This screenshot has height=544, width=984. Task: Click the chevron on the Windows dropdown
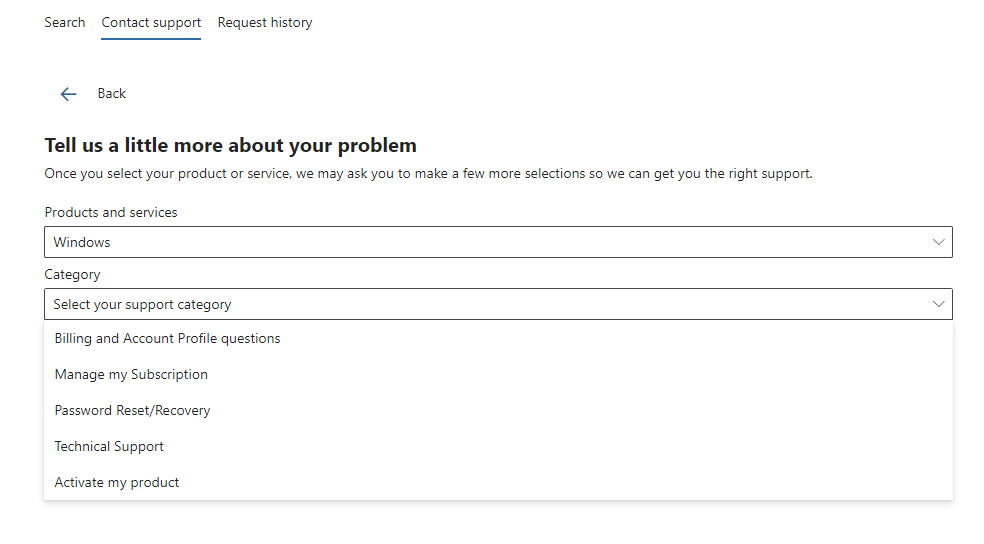pyautogui.click(x=938, y=242)
